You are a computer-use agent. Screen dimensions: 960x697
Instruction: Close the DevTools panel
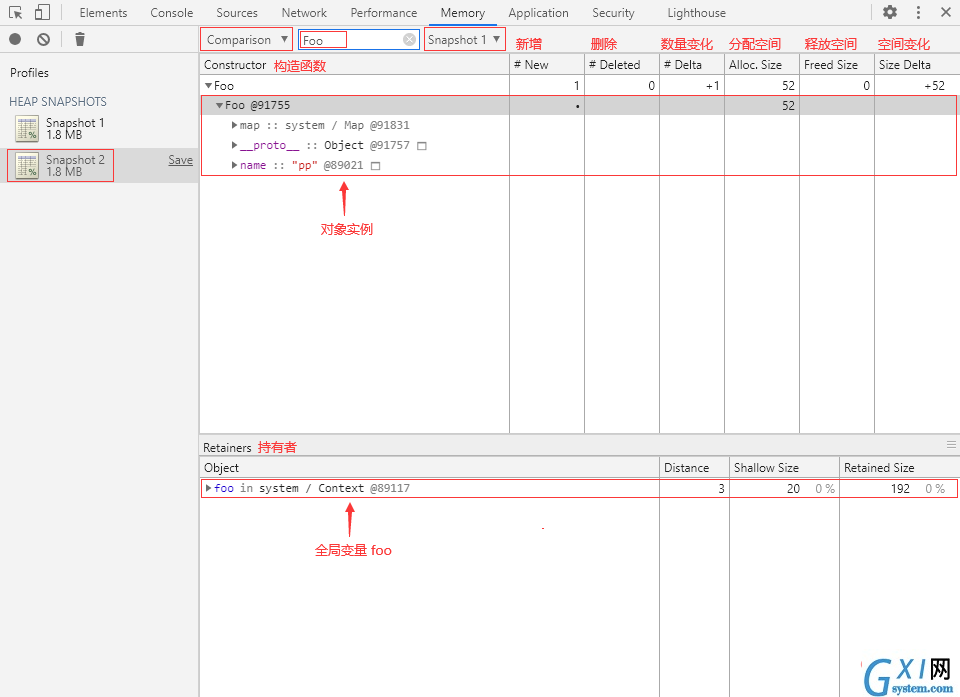[945, 12]
